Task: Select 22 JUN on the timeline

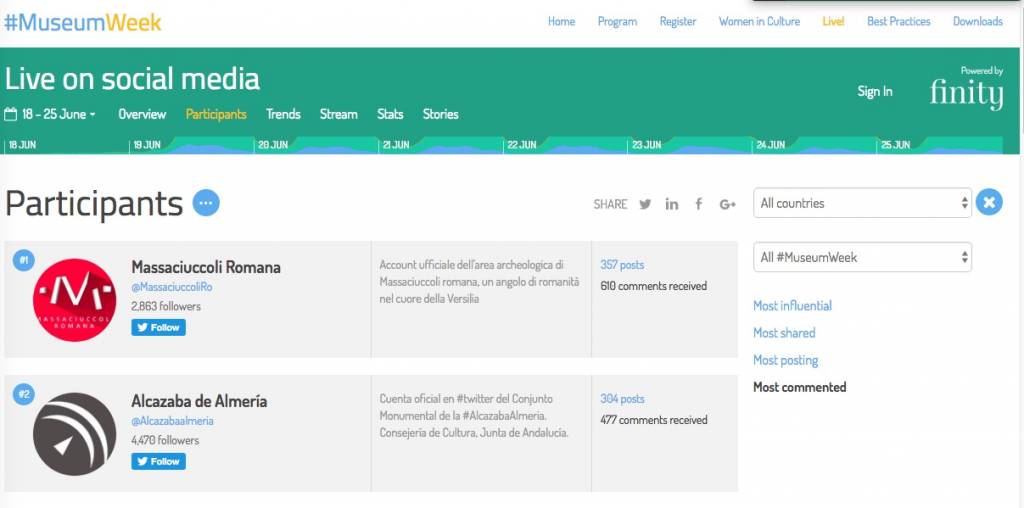Action: (522, 145)
